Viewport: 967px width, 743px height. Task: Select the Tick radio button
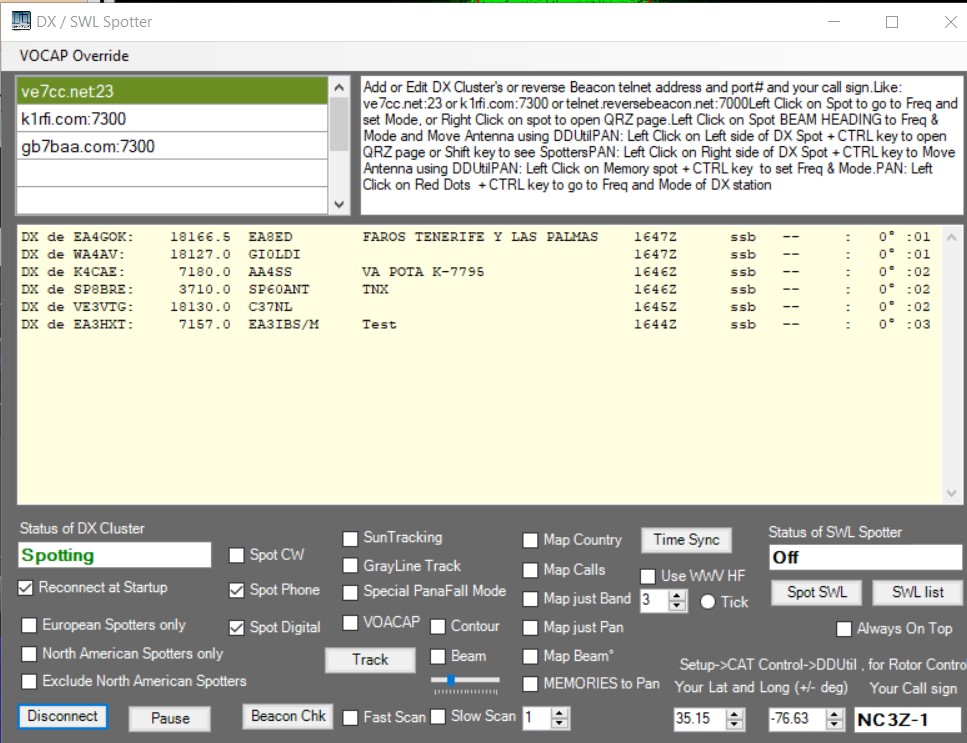click(708, 602)
